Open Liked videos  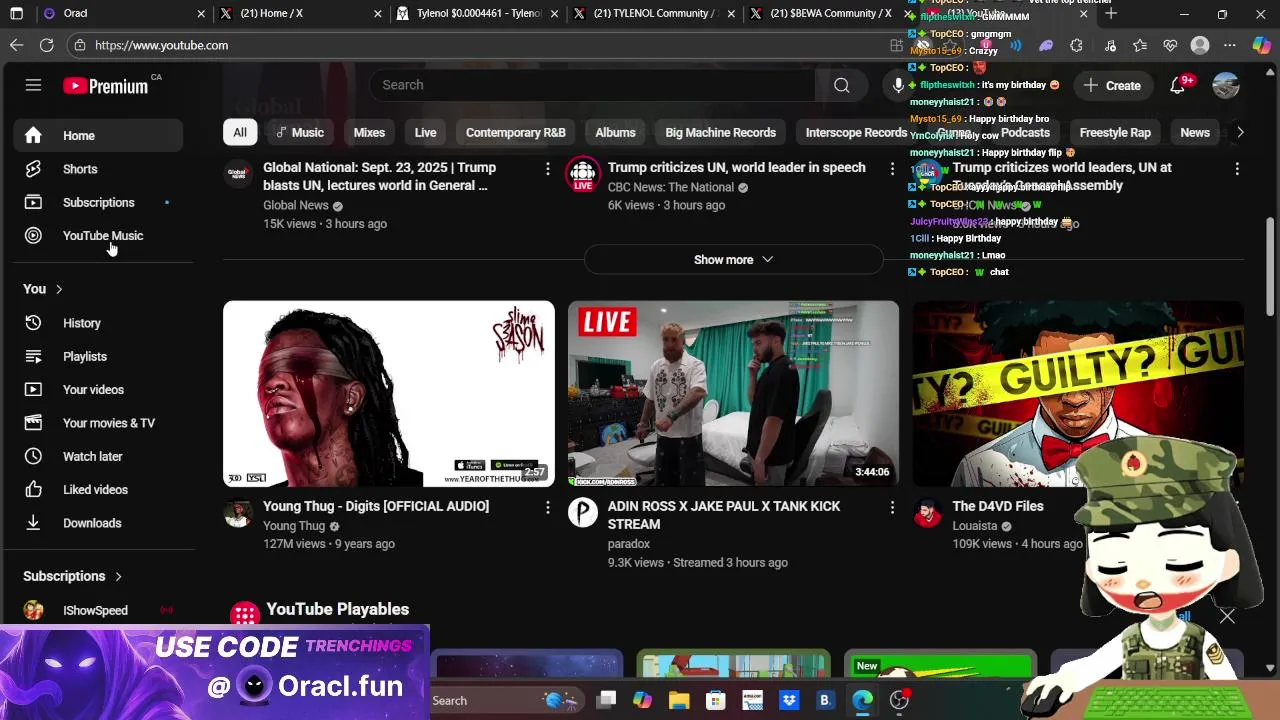click(x=98, y=490)
